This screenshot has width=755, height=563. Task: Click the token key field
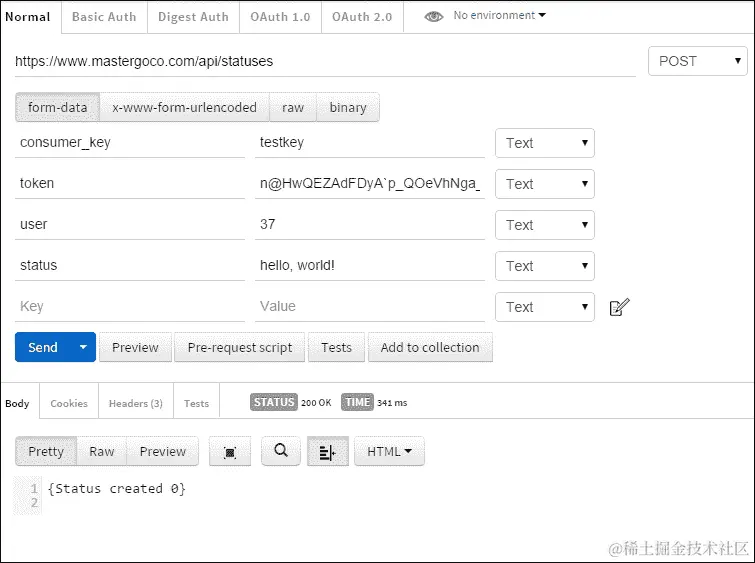pyautogui.click(x=130, y=183)
